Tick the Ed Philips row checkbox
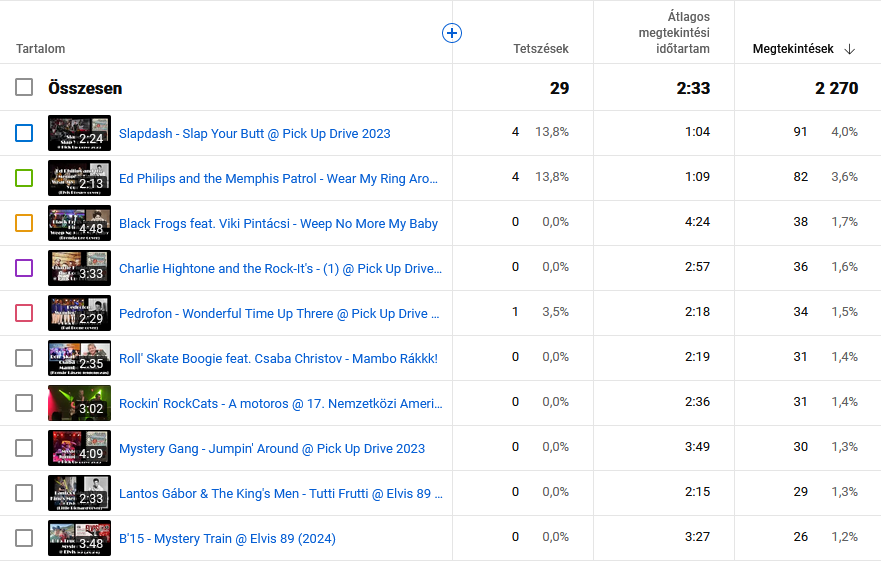Screen dimensions: 881x561 24,178
